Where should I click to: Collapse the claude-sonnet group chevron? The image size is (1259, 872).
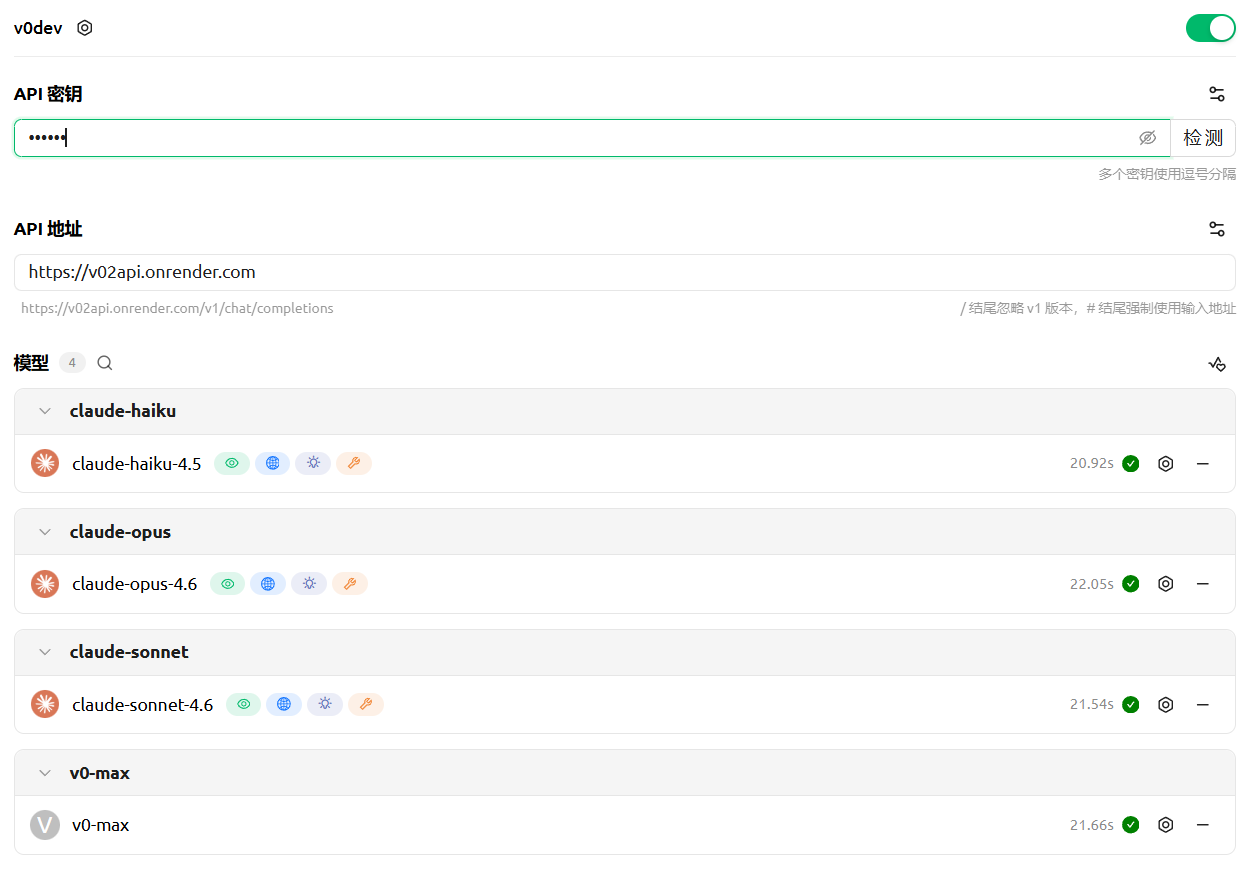pyautogui.click(x=45, y=652)
